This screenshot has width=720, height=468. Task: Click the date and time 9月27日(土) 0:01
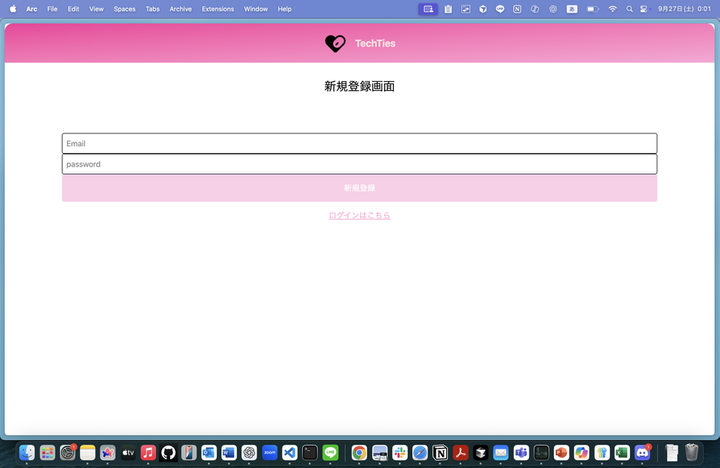pos(684,9)
